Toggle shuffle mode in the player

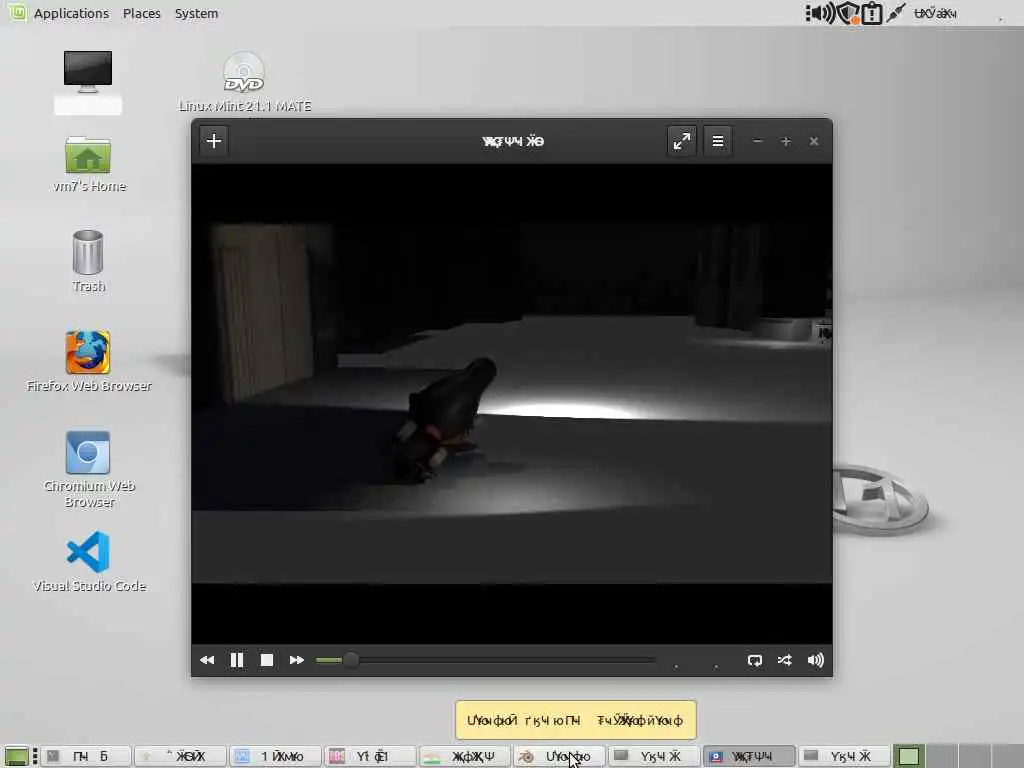pos(785,660)
